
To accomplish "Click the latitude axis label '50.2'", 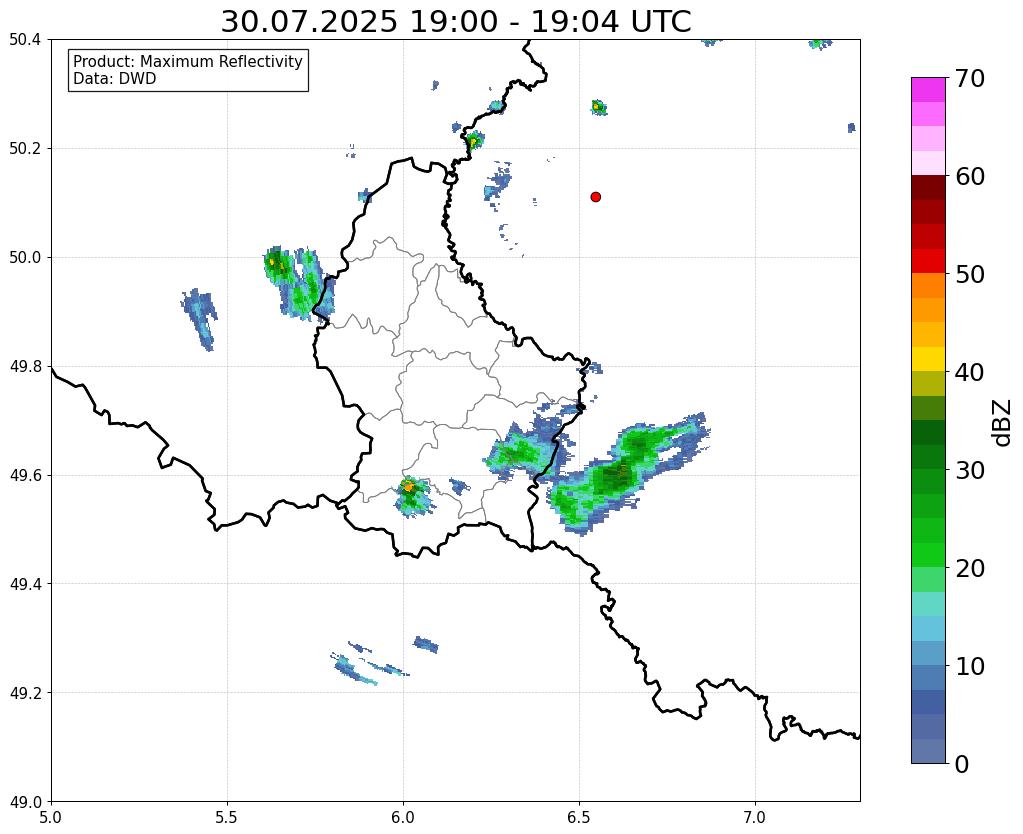I will [x=25, y=148].
